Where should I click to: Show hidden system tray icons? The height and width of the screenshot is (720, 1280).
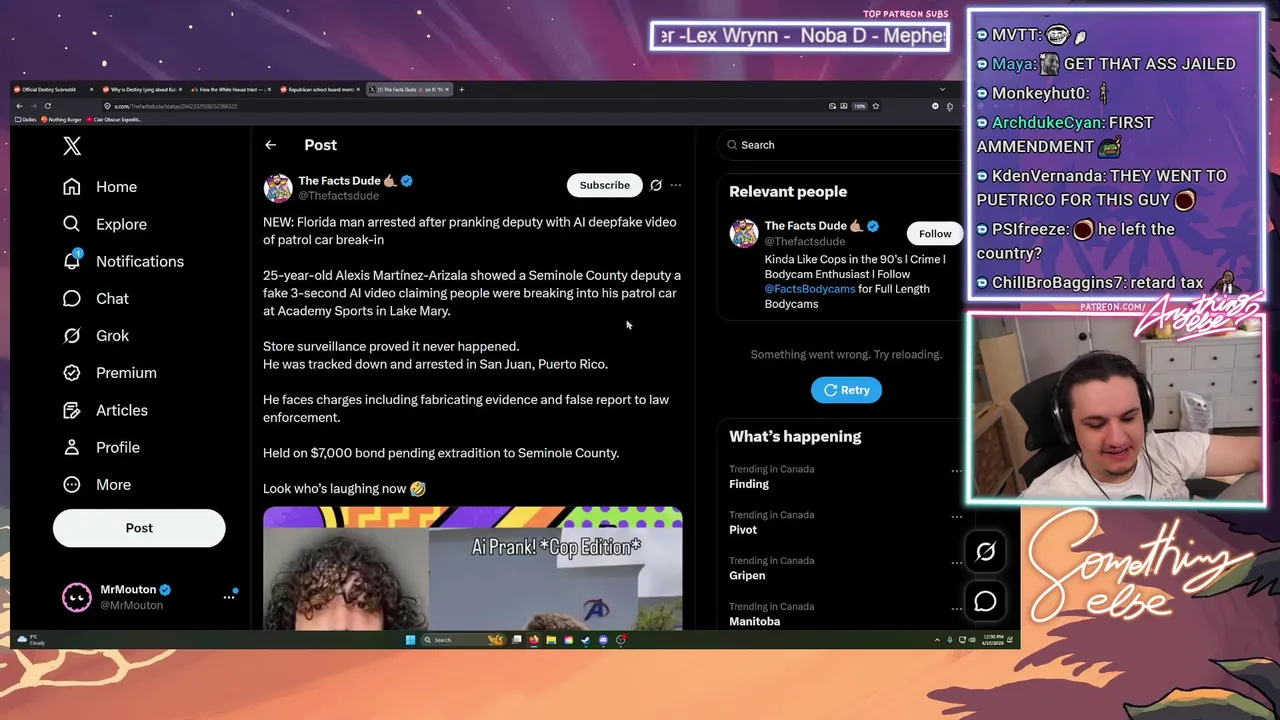coord(937,640)
